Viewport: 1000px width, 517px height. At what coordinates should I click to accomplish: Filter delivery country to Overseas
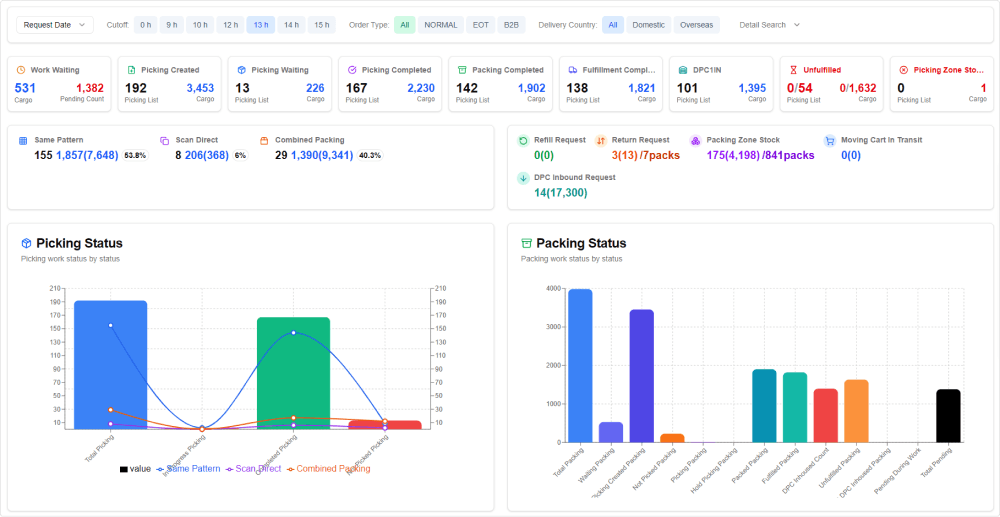click(696, 25)
